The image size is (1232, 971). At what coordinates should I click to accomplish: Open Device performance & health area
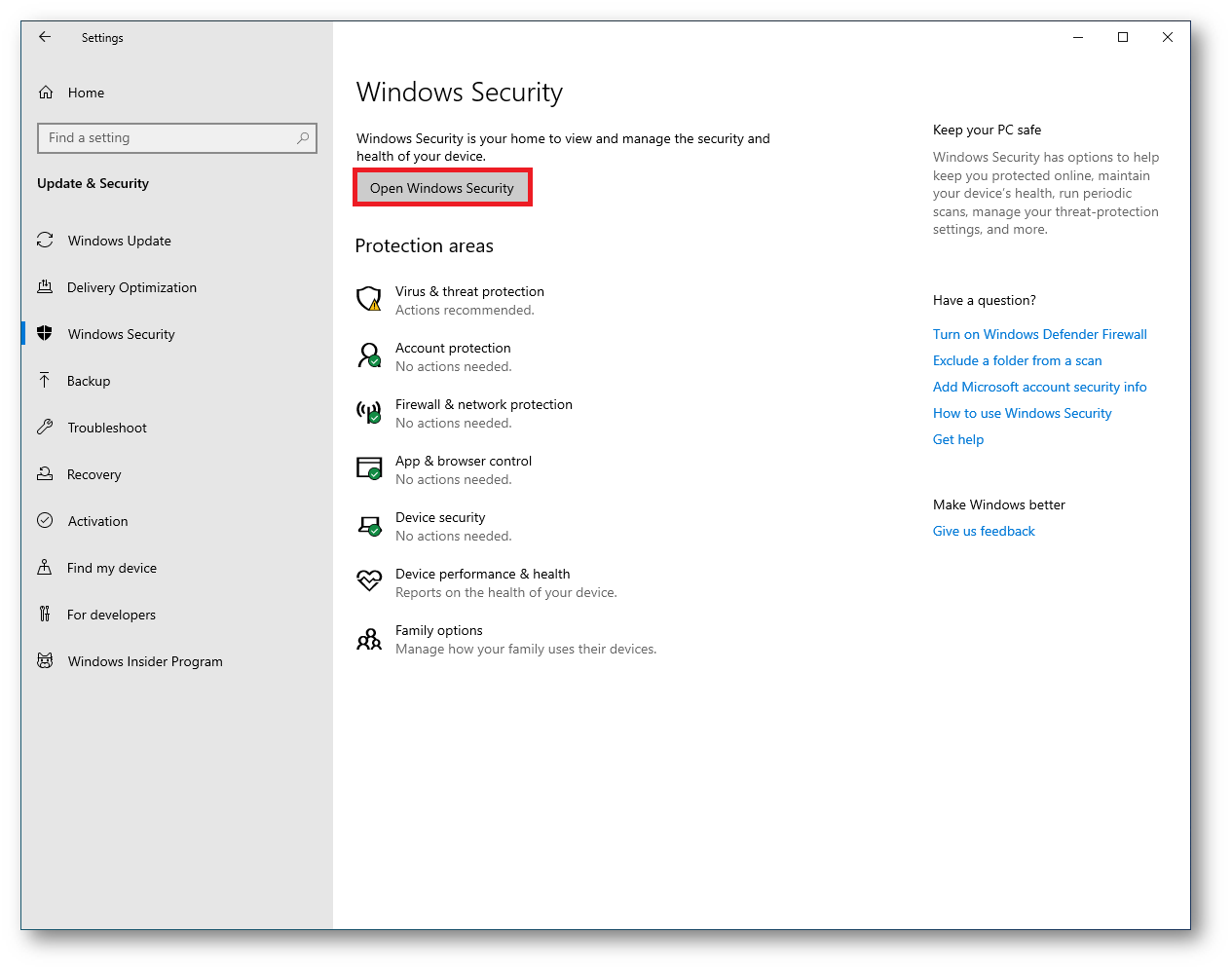[x=487, y=582]
